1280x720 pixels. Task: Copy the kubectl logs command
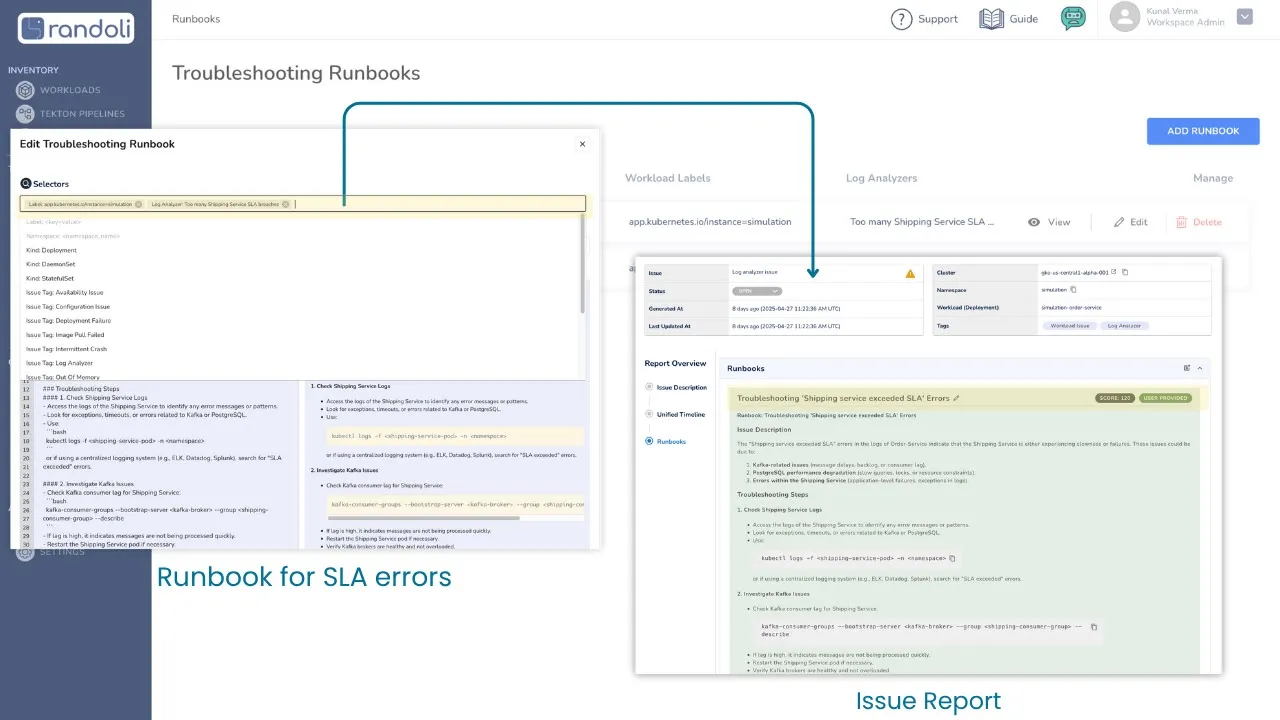(x=952, y=558)
